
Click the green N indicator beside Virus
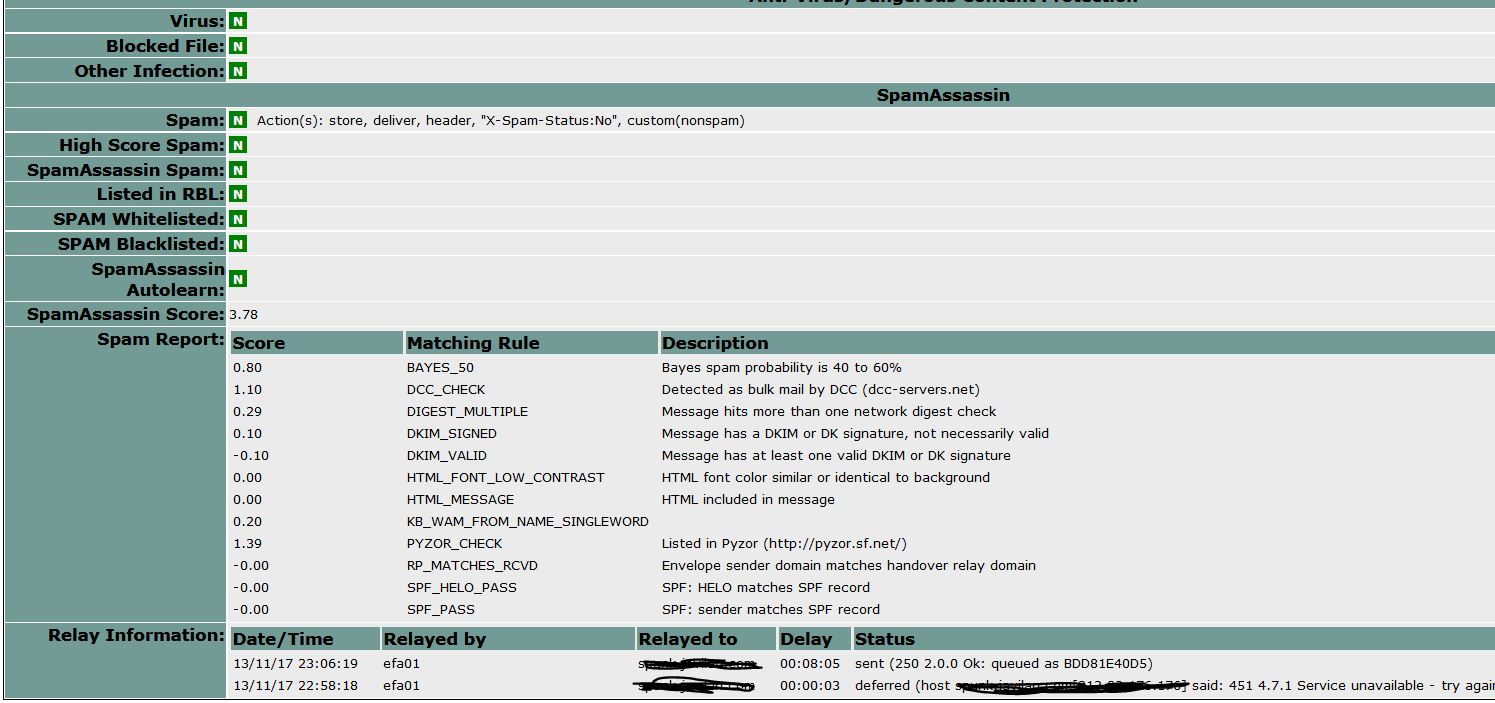point(237,21)
